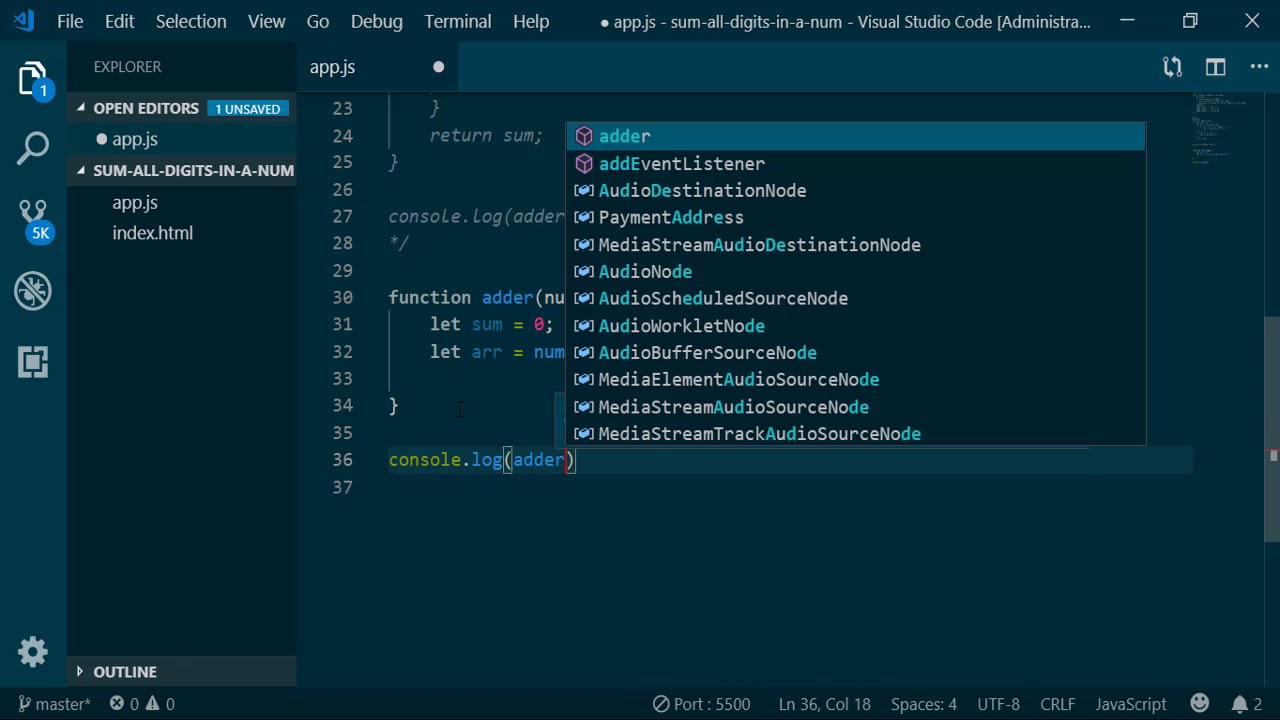Open the Terminal menu
The height and width of the screenshot is (720, 1280).
[x=458, y=21]
